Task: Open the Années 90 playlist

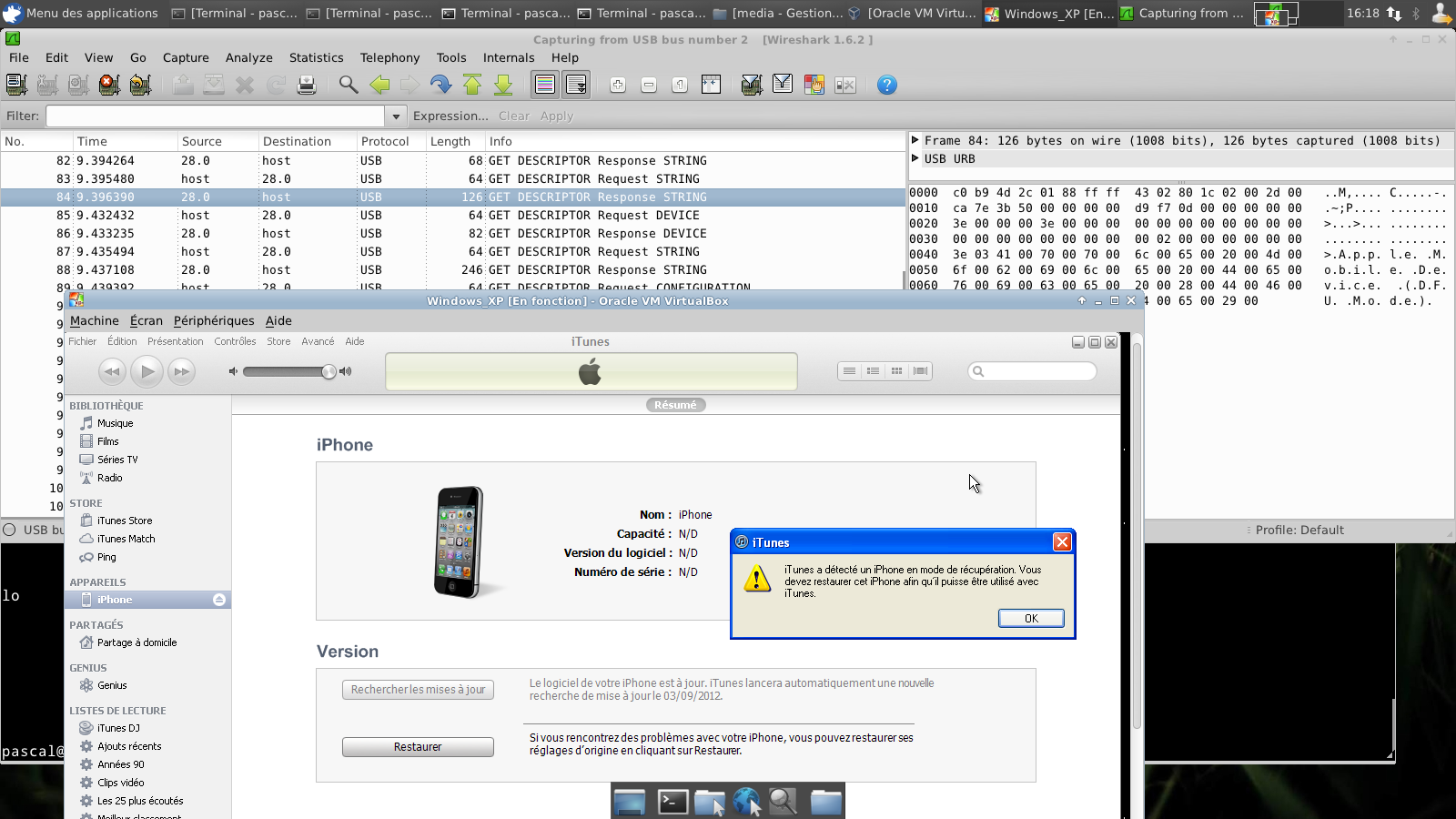Action: (x=120, y=764)
